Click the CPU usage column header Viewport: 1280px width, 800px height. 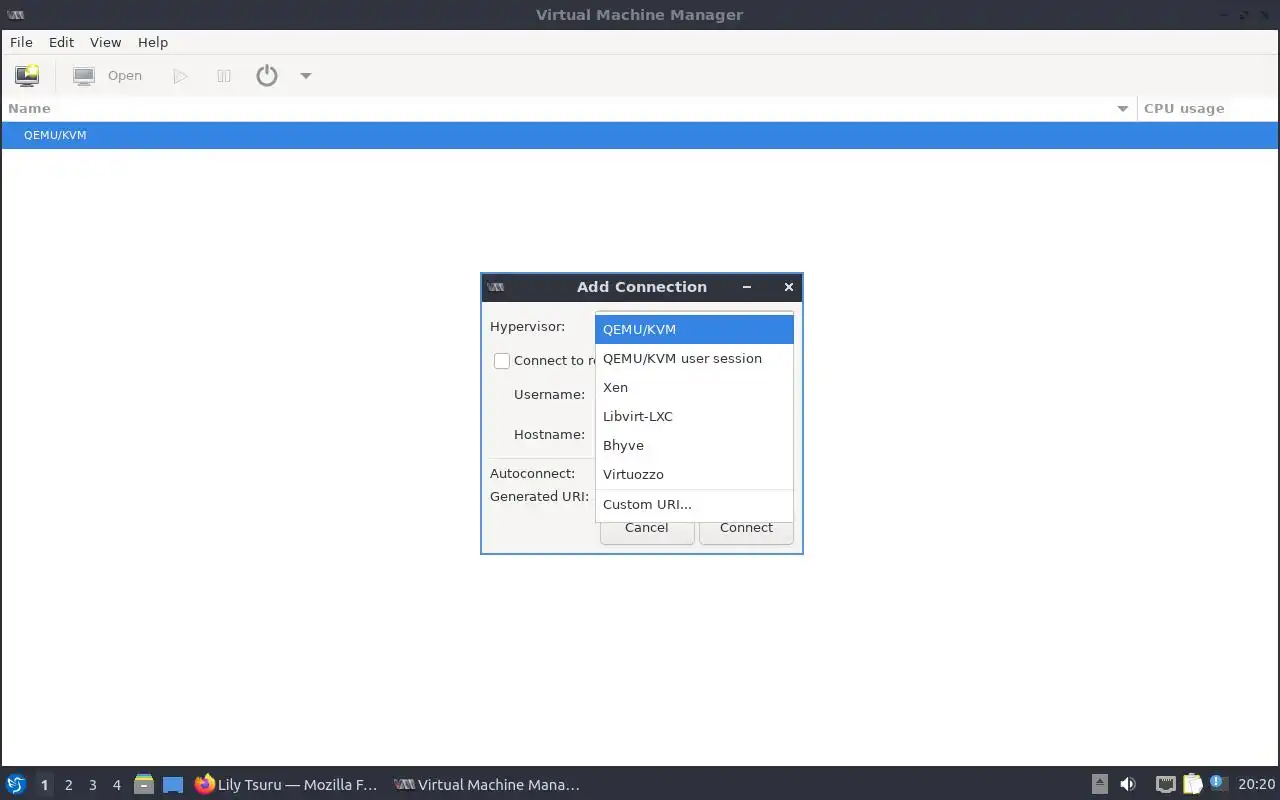tap(1208, 108)
